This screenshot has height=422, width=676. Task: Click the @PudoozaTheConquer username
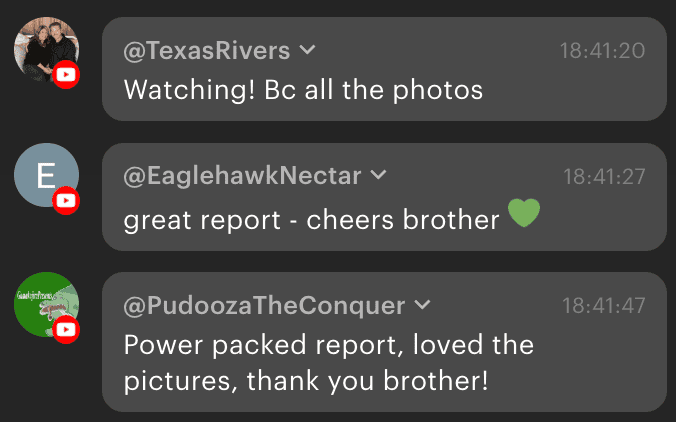[264, 304]
